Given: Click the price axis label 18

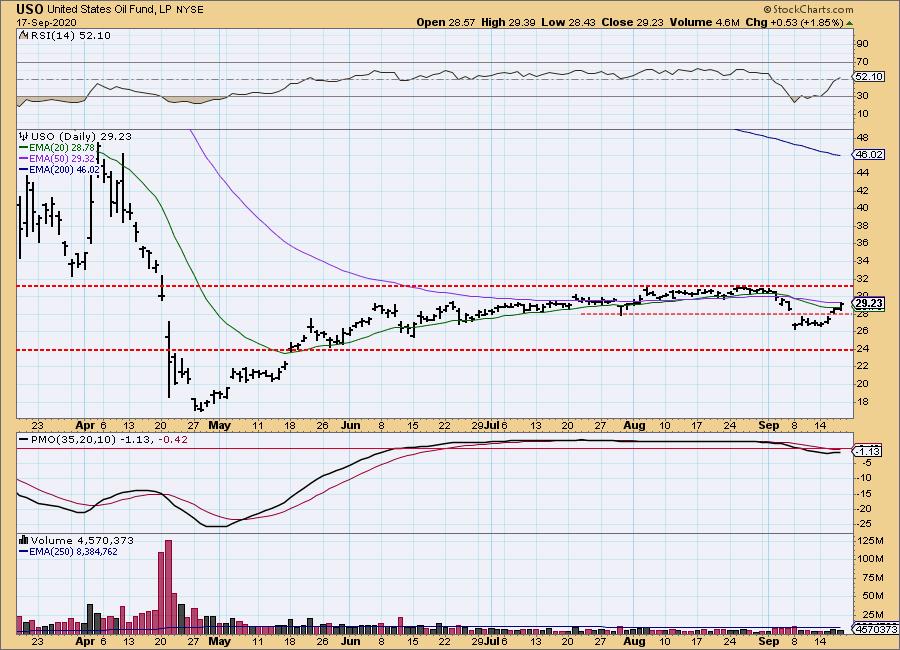Looking at the screenshot, I should [x=862, y=401].
